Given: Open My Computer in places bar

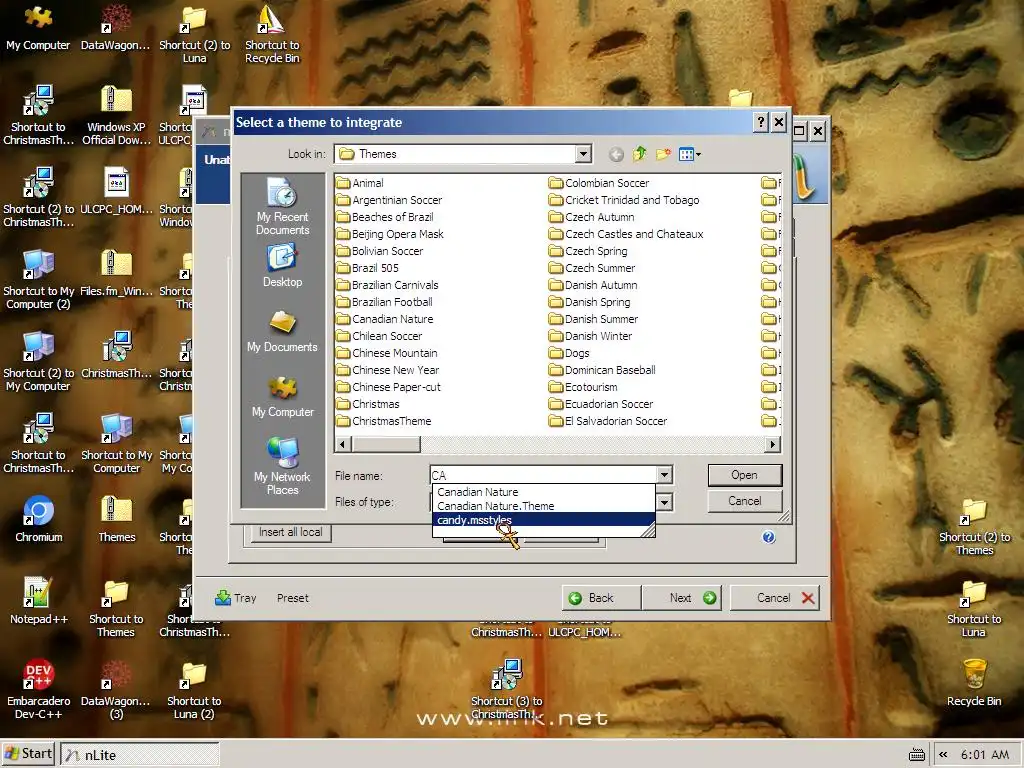Looking at the screenshot, I should click(282, 396).
